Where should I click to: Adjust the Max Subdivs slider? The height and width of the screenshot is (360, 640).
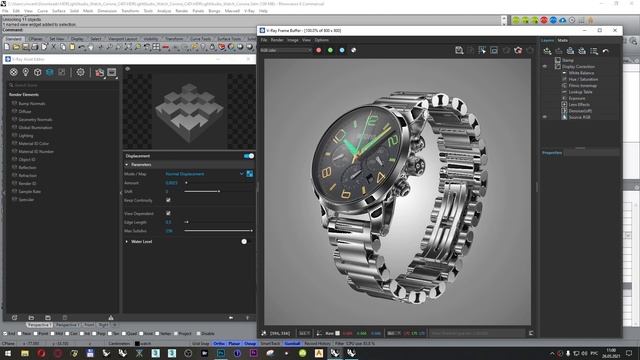(x=218, y=231)
